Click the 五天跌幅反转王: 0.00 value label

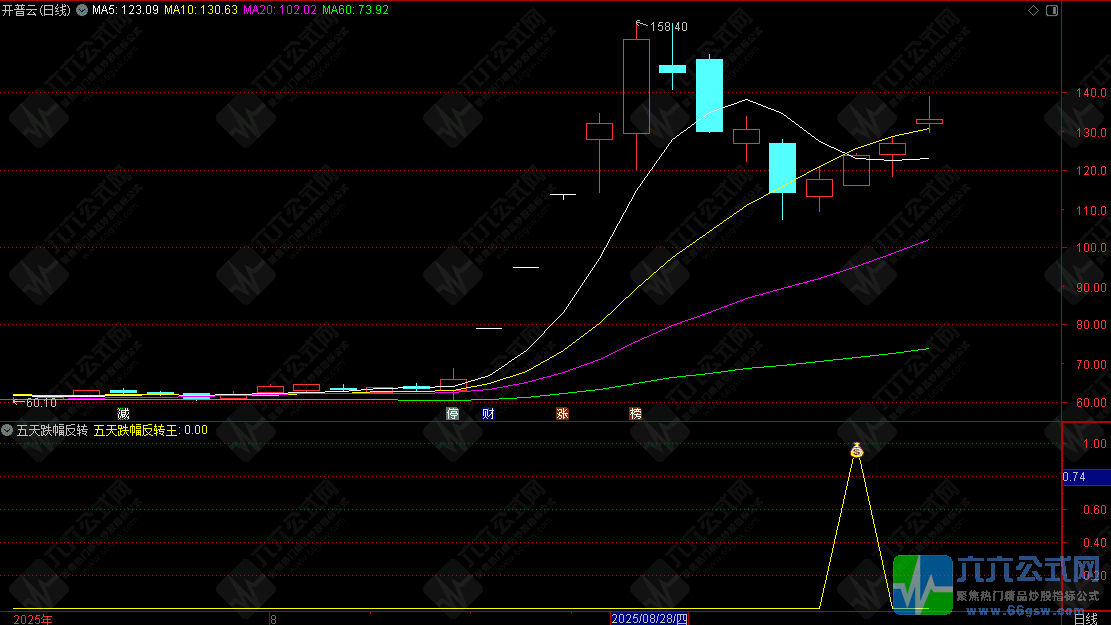(x=151, y=430)
